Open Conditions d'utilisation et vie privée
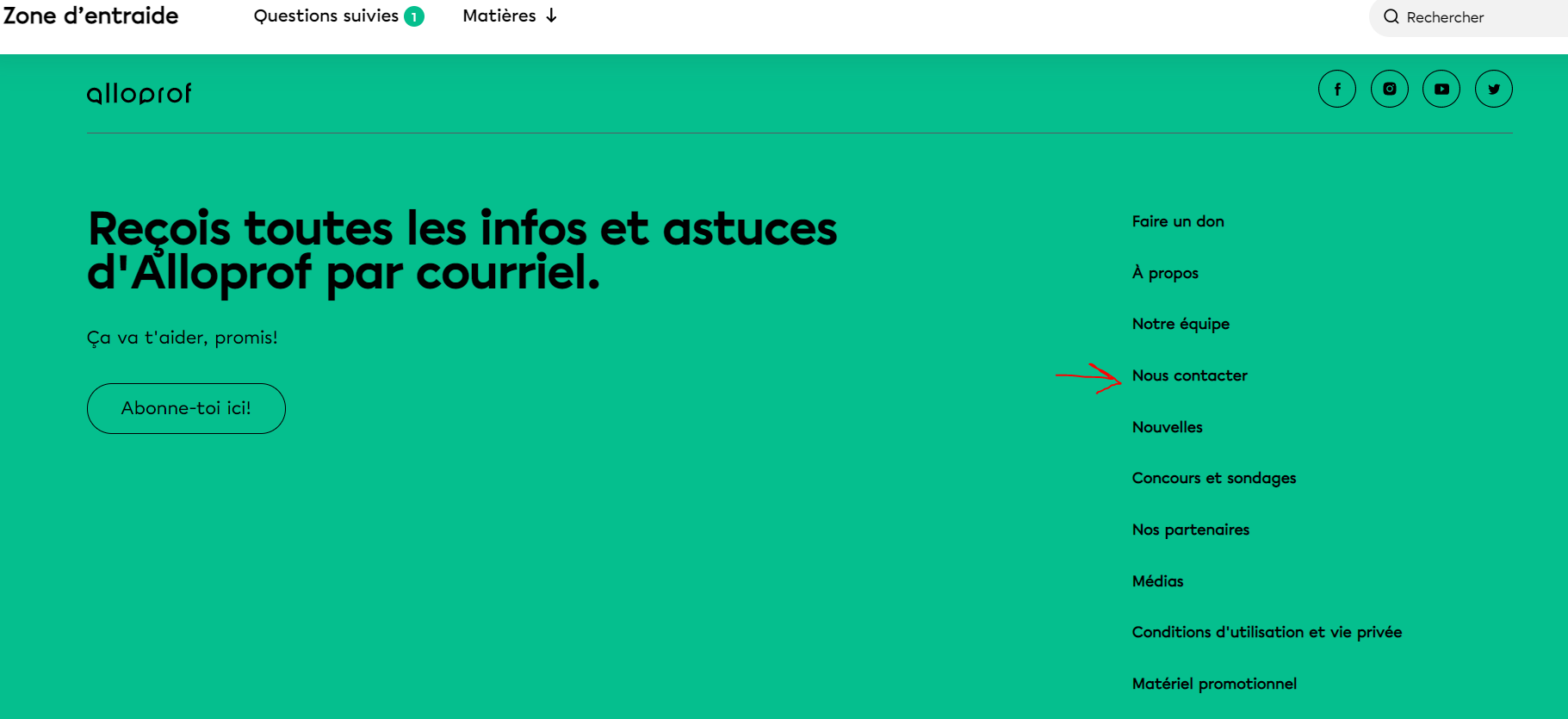This screenshot has height=719, width=1568. (1267, 632)
